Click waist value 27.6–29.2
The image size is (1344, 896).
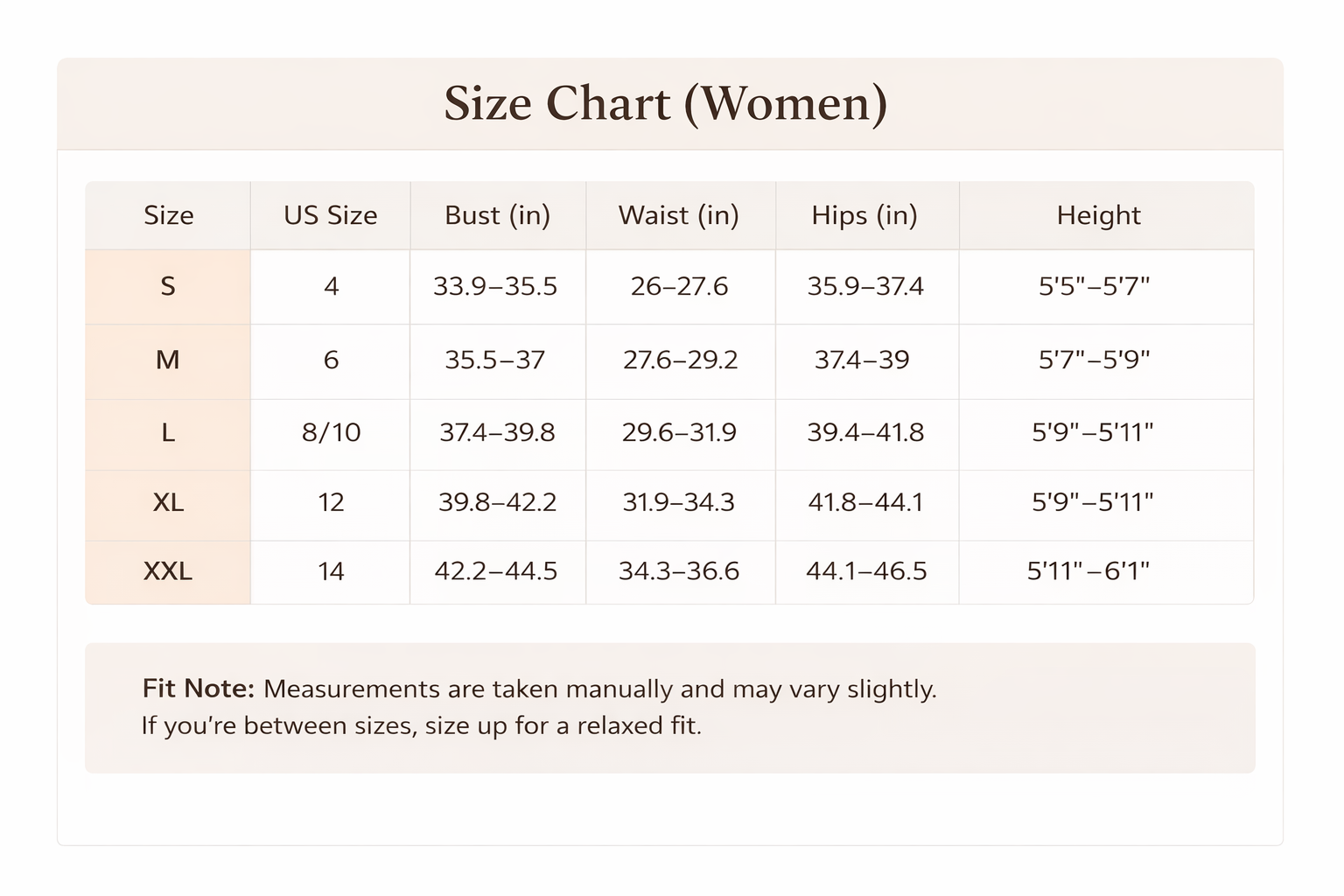click(x=680, y=360)
